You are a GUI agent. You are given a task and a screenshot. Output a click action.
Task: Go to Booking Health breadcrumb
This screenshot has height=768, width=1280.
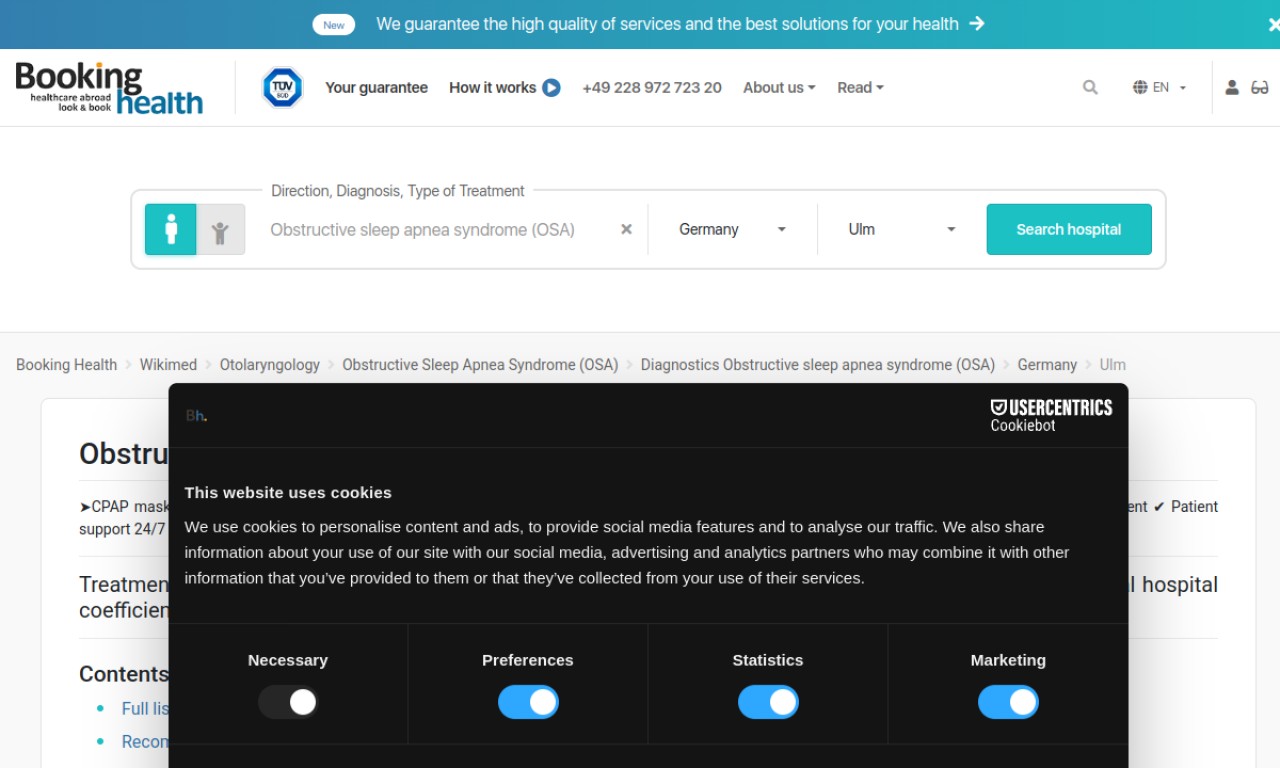[x=66, y=365]
